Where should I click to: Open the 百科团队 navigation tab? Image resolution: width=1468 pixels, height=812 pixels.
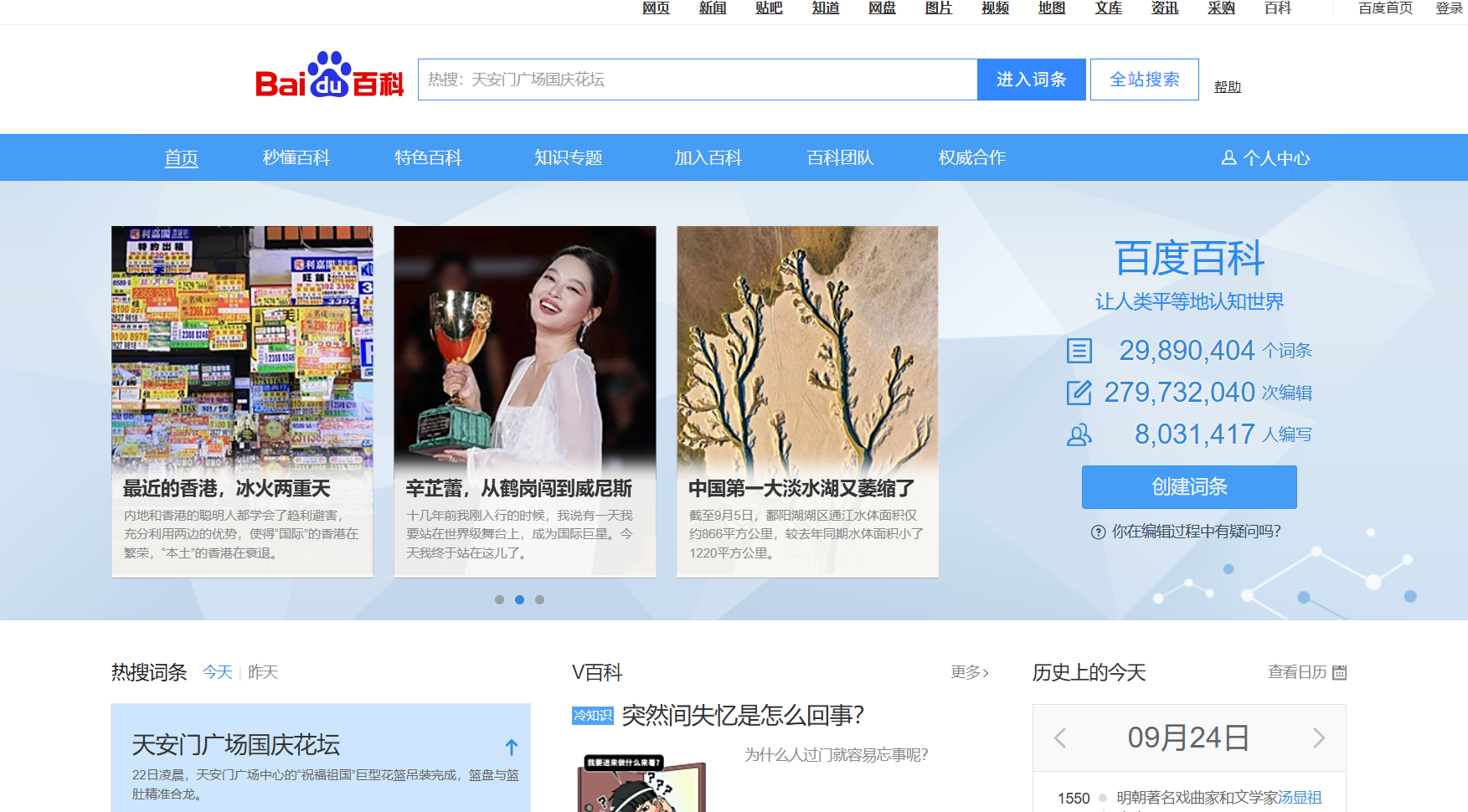[840, 157]
